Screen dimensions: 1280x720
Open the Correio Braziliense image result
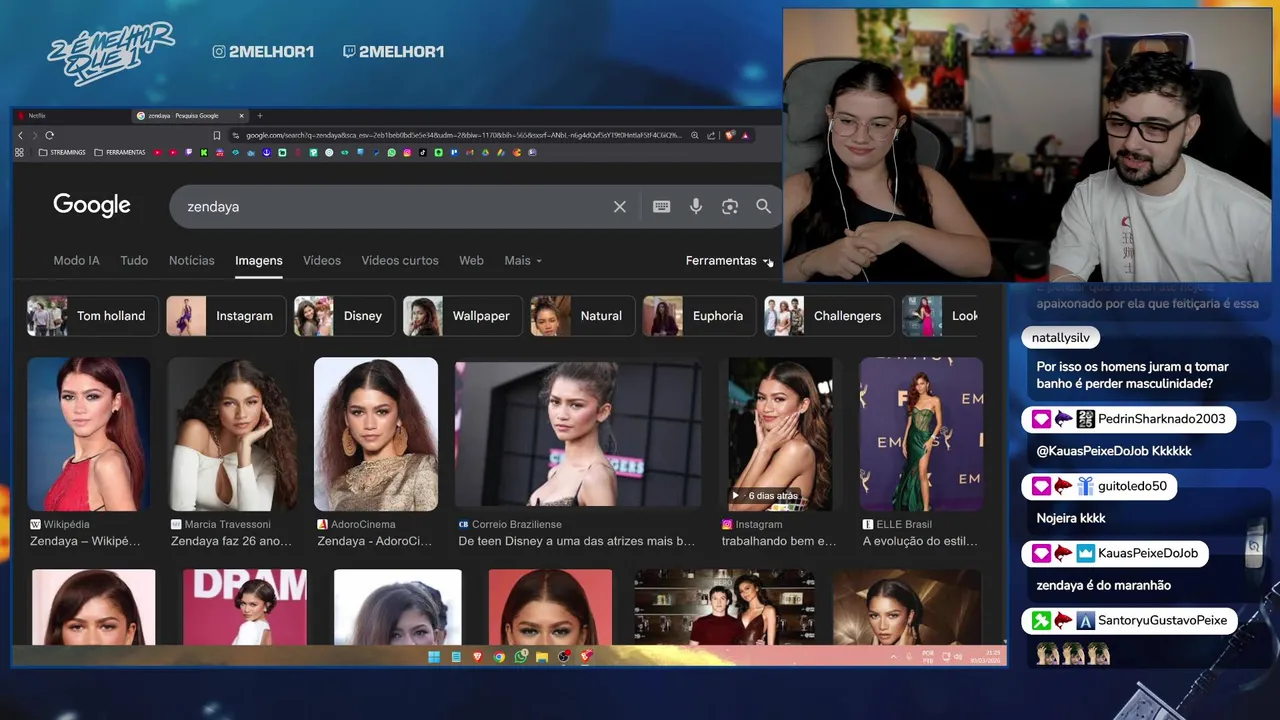click(578, 434)
